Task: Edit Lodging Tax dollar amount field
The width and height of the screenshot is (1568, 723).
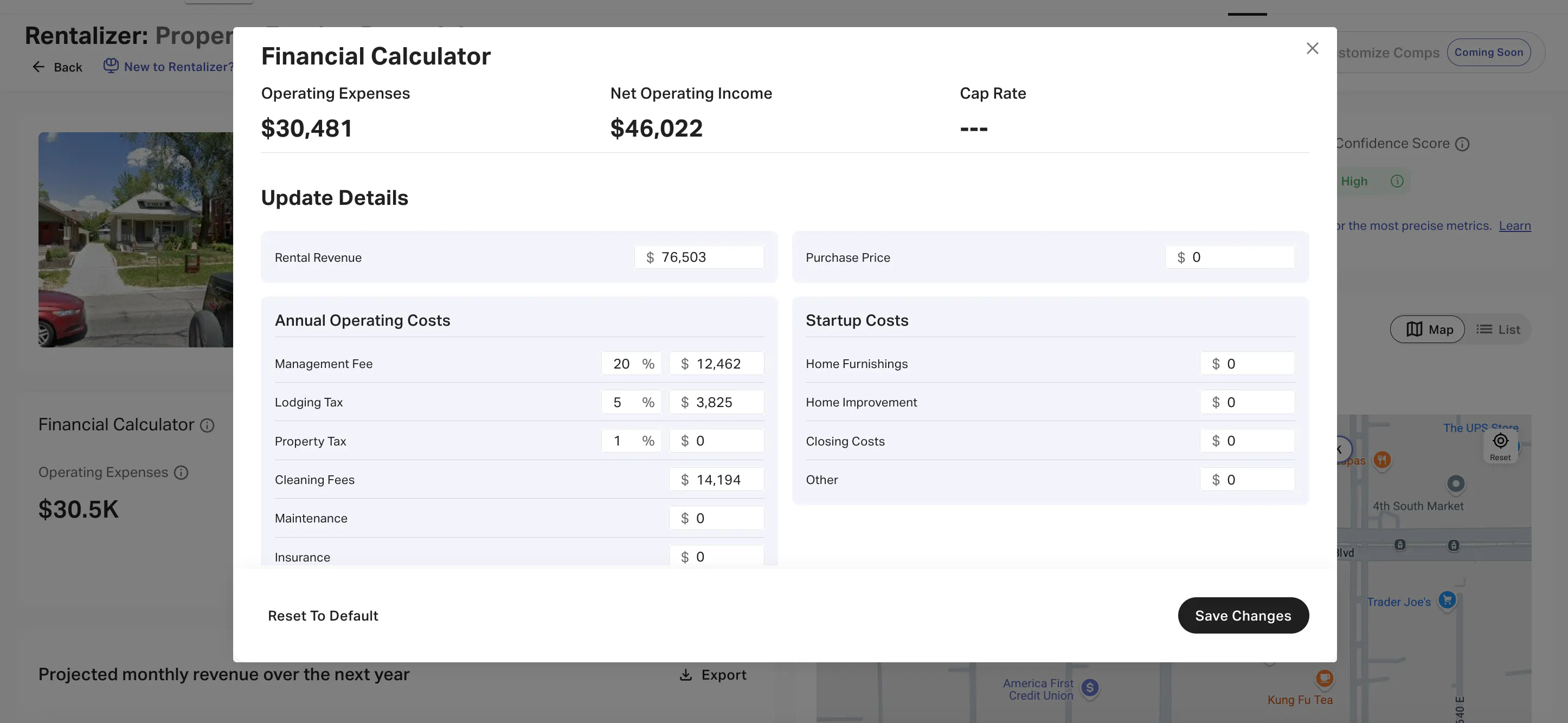Action: 716,402
